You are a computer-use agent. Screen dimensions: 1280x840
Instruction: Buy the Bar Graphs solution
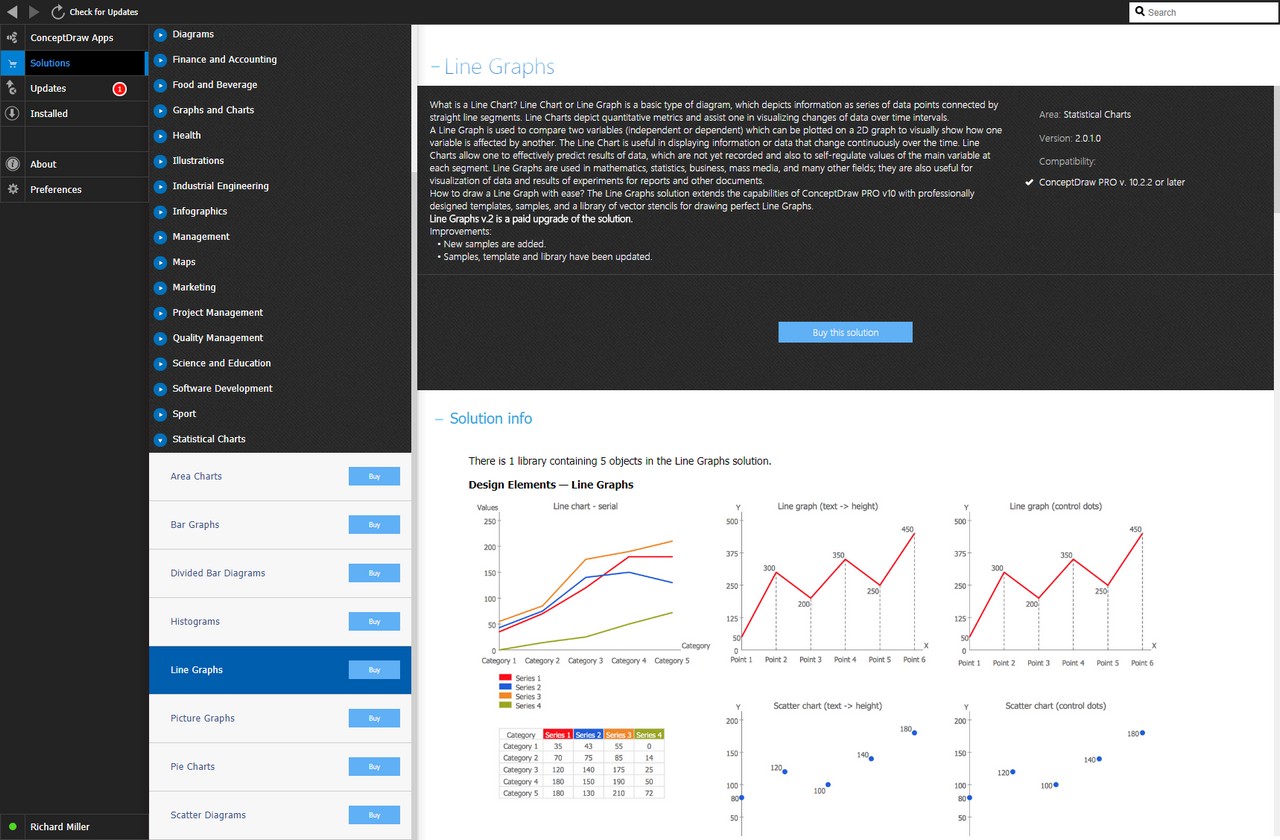pos(374,525)
